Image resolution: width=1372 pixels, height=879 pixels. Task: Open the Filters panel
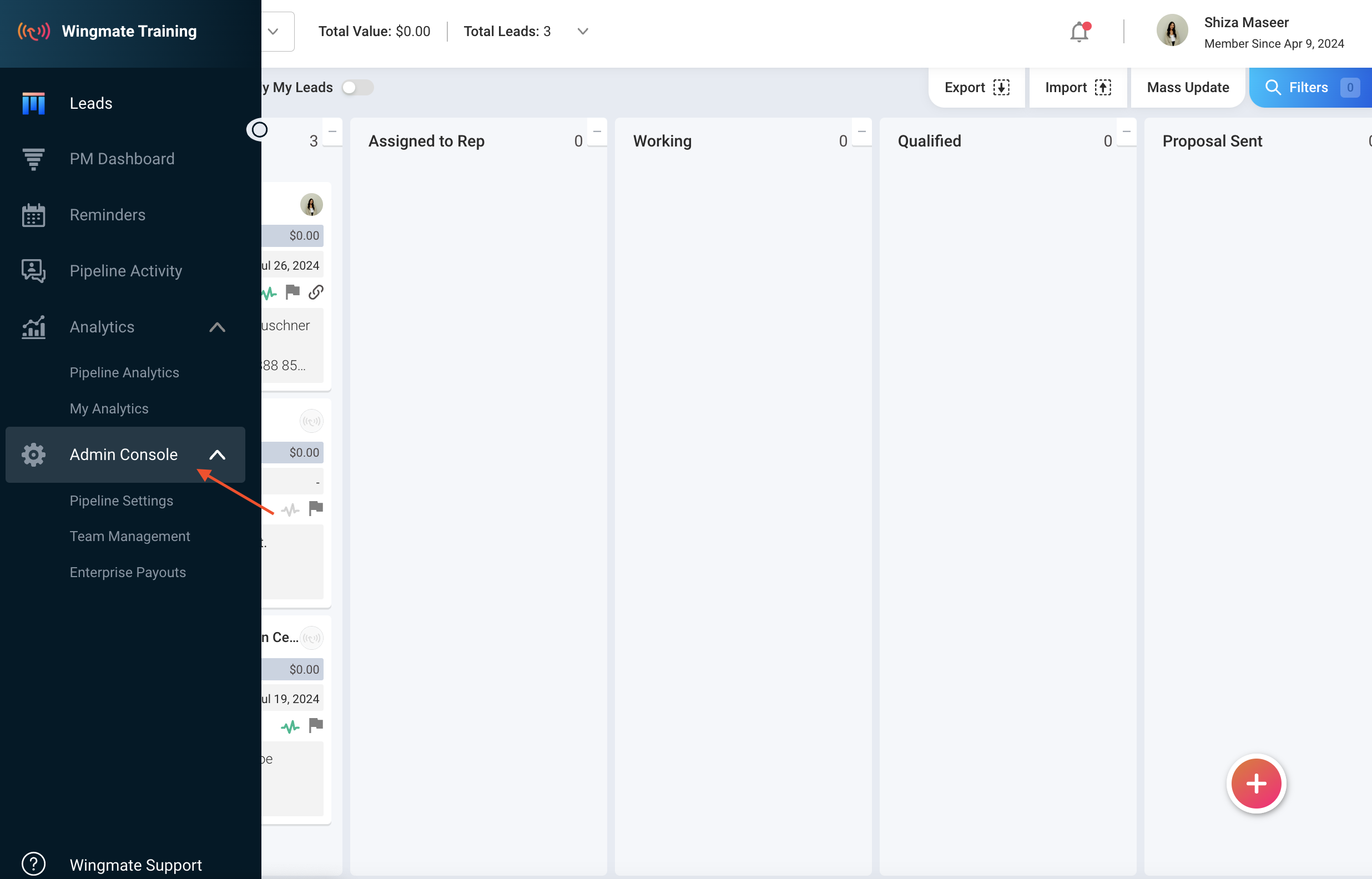(x=1310, y=87)
